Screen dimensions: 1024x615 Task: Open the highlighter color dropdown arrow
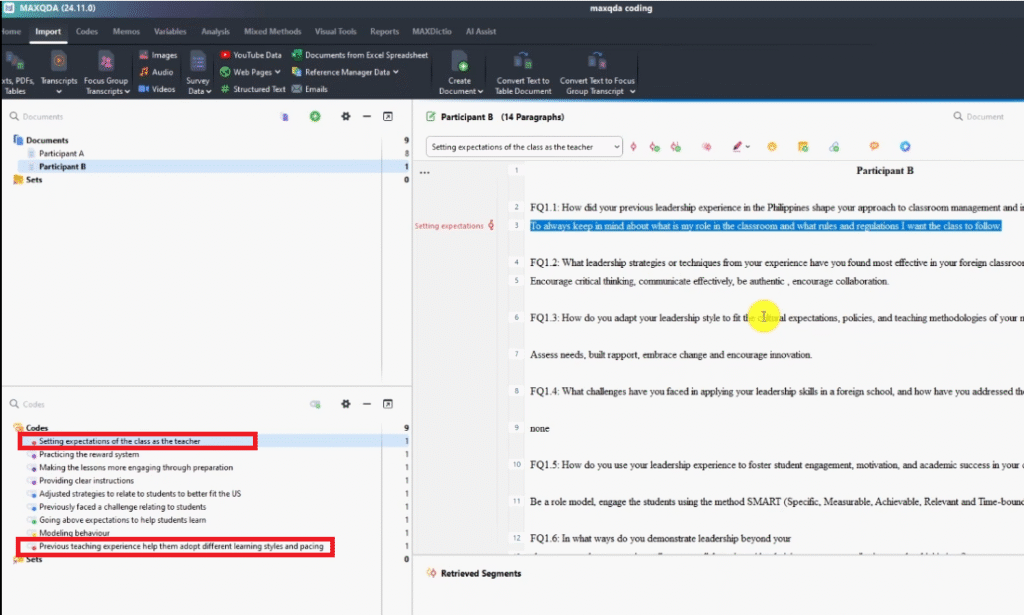[749, 147]
